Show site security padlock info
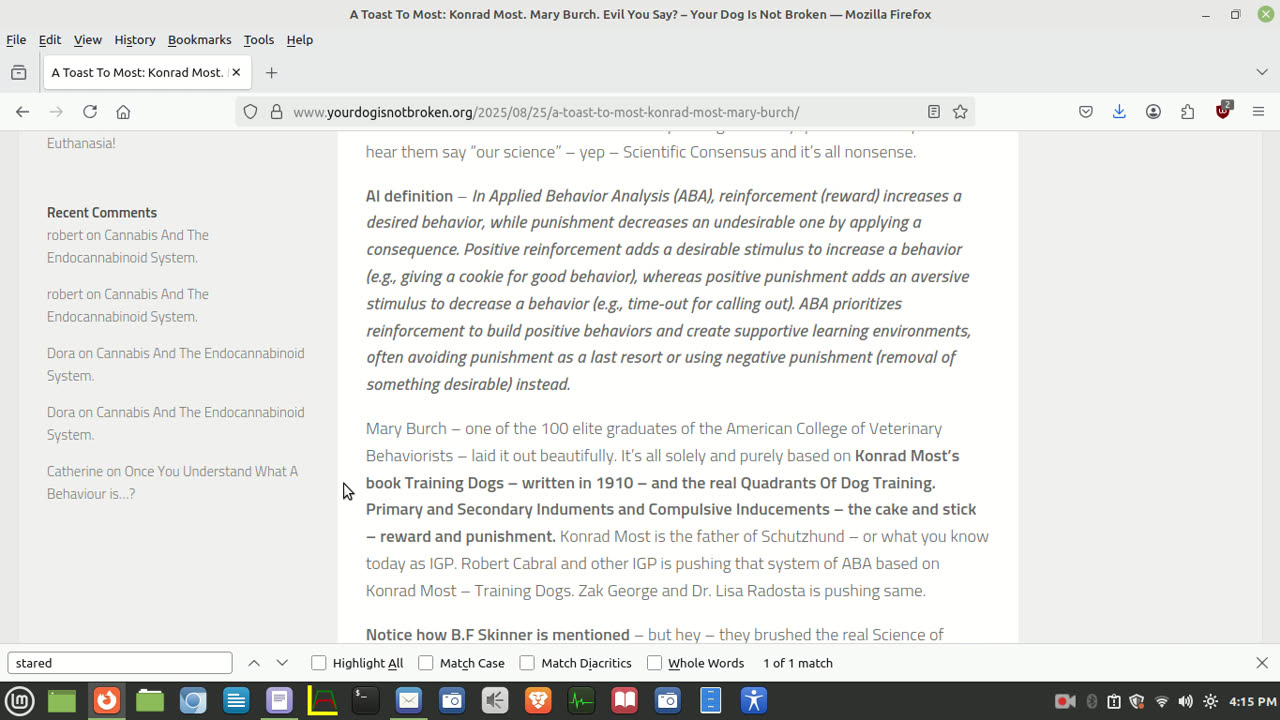Image resolution: width=1280 pixels, height=720 pixels. pyautogui.click(x=277, y=112)
